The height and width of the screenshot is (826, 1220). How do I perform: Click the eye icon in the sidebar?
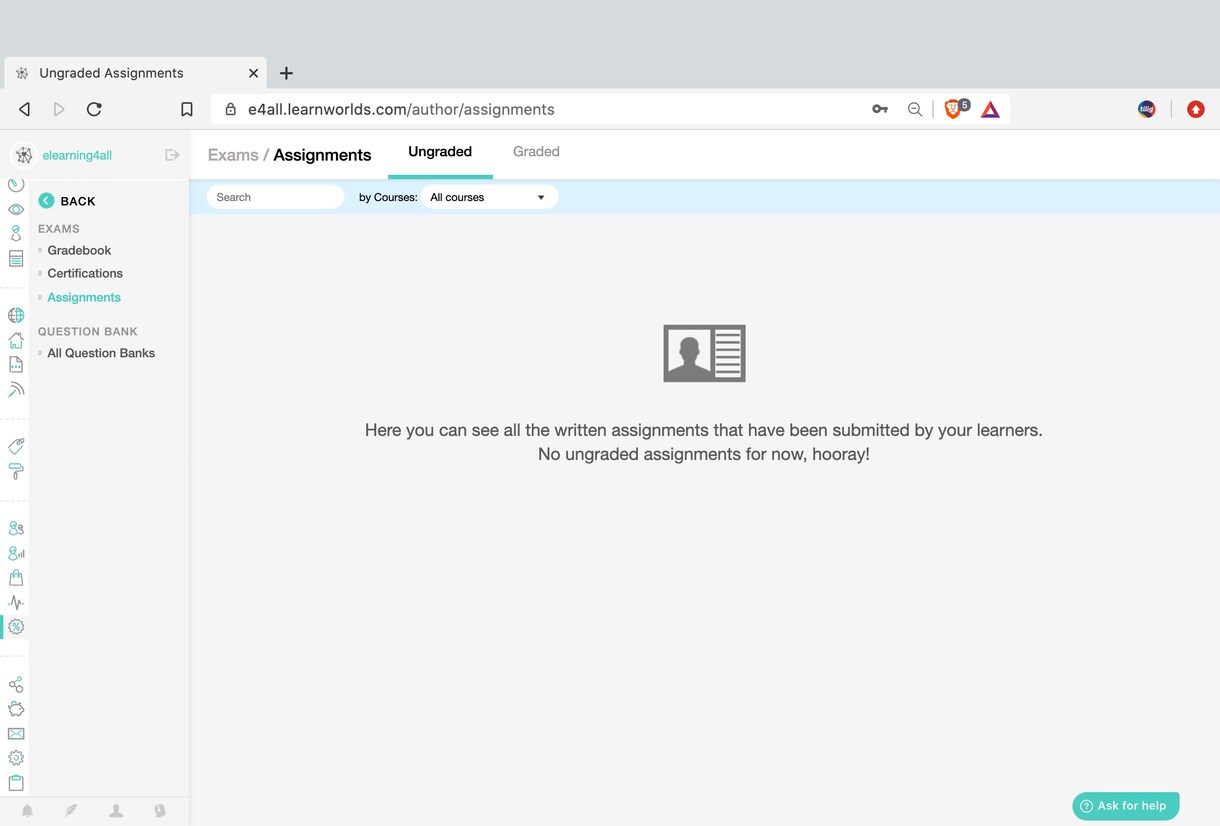16,210
